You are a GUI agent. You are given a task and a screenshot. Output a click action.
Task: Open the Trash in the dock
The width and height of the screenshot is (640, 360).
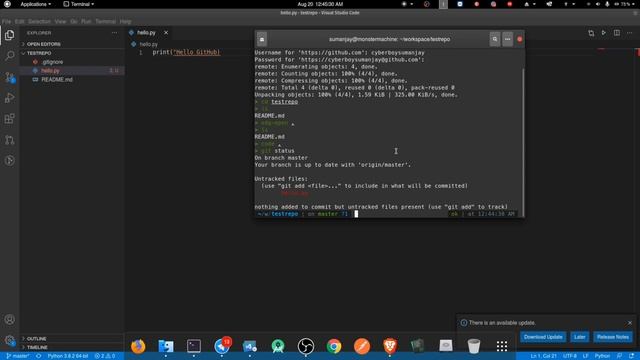point(474,346)
